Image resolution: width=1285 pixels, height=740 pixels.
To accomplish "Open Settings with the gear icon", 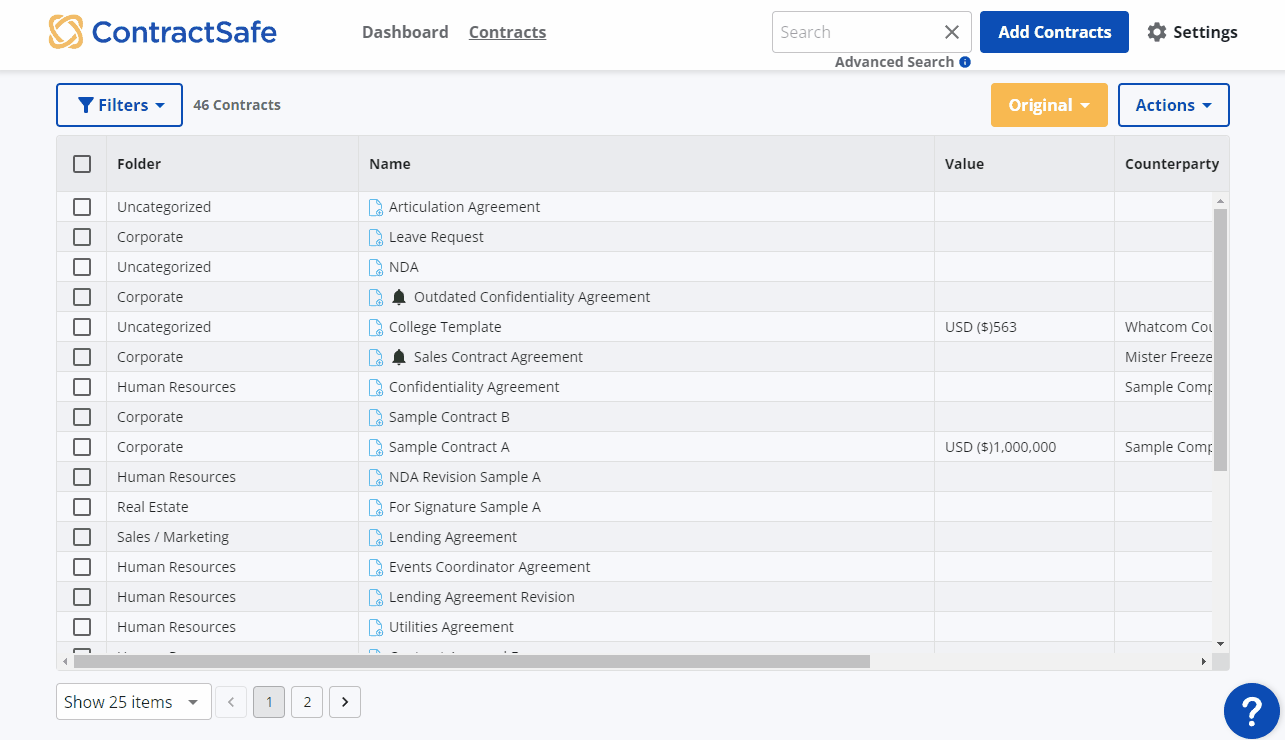I will [1157, 32].
